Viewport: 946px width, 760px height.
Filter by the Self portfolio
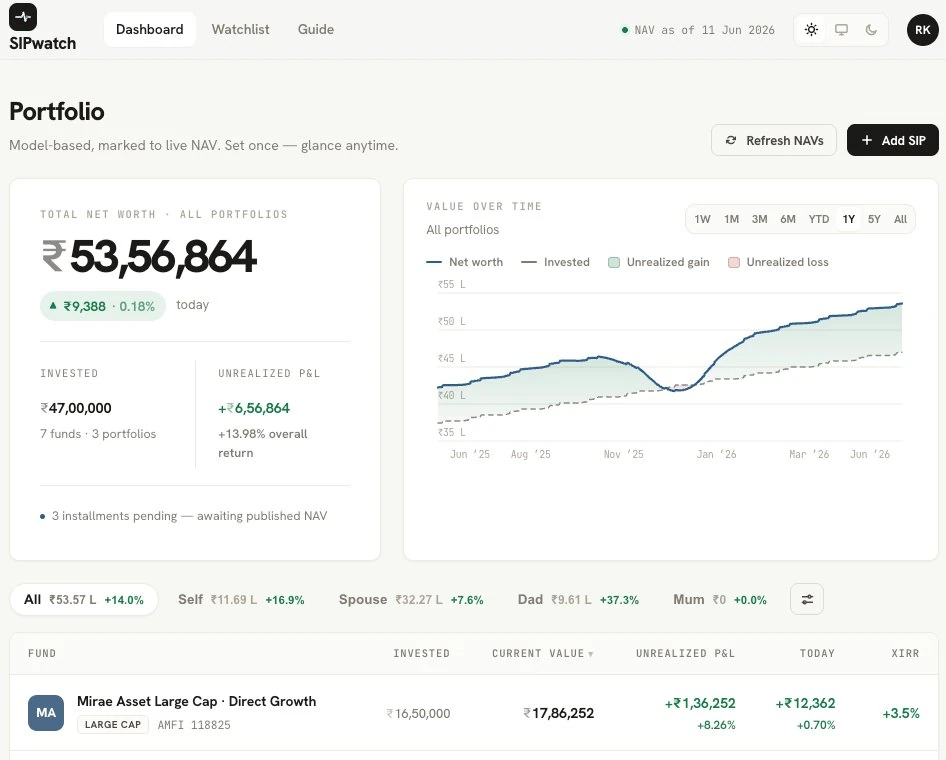click(241, 600)
